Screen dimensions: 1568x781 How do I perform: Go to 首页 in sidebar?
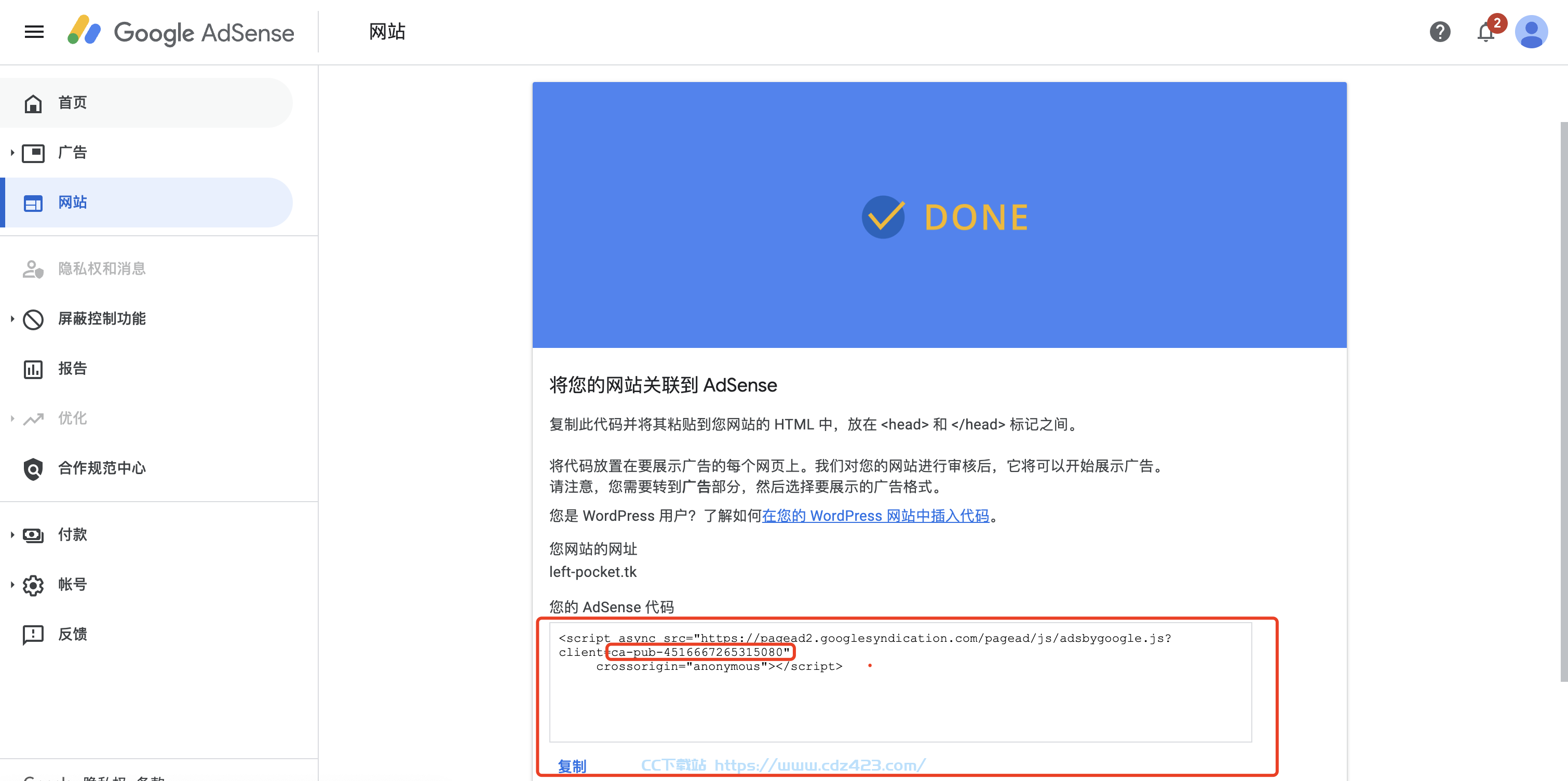click(146, 103)
